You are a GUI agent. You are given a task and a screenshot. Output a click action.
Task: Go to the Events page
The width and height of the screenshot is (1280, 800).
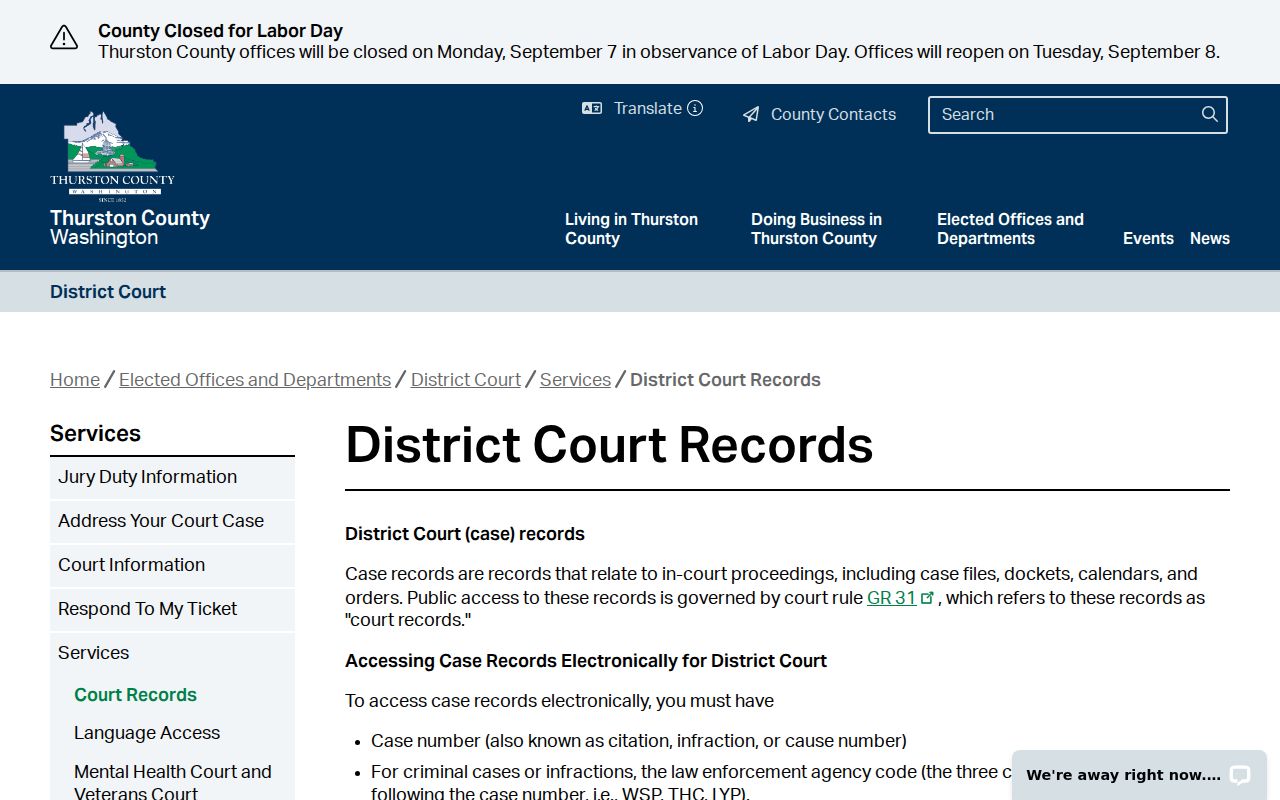pos(1148,238)
